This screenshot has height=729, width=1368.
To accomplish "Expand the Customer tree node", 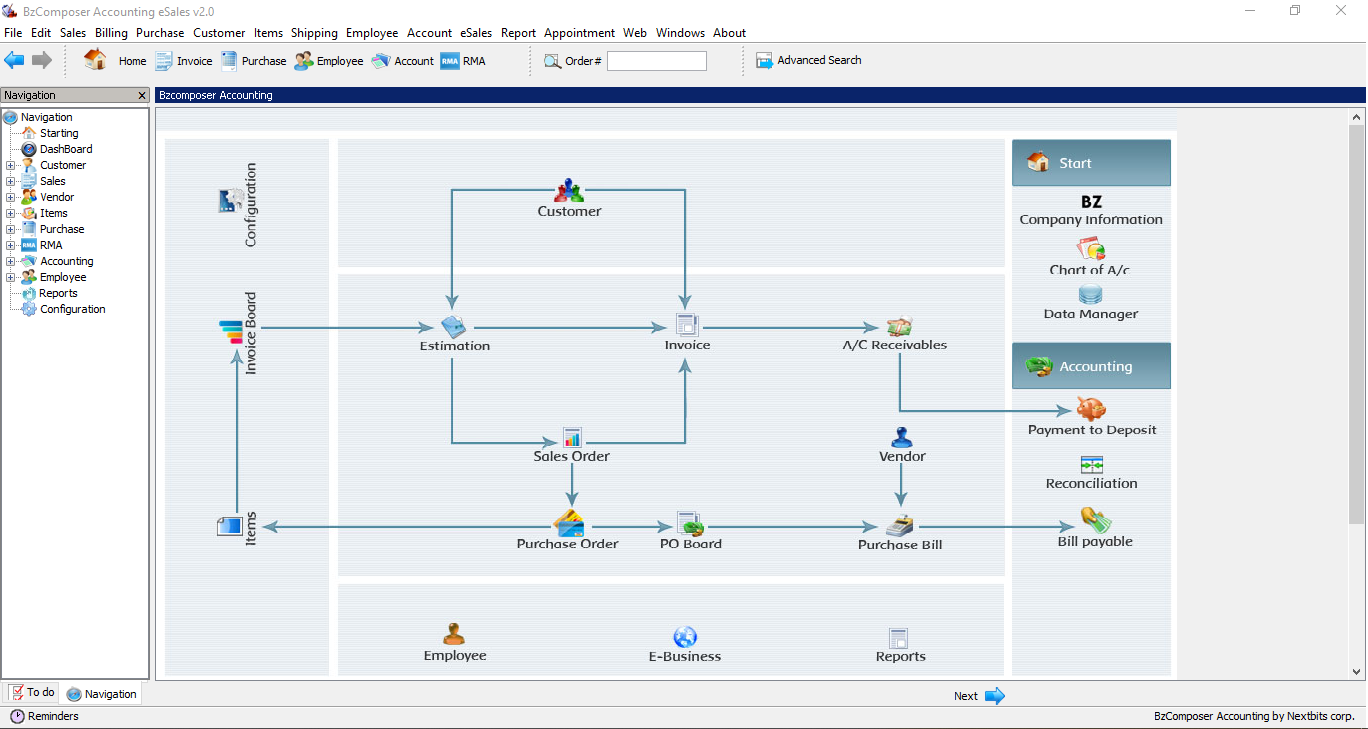I will (x=10, y=165).
